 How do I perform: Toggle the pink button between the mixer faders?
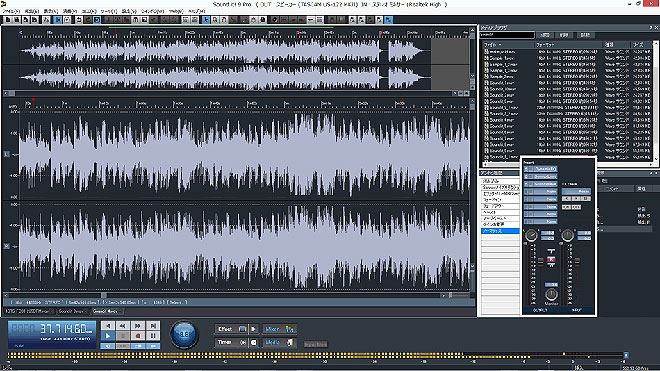tap(551, 260)
